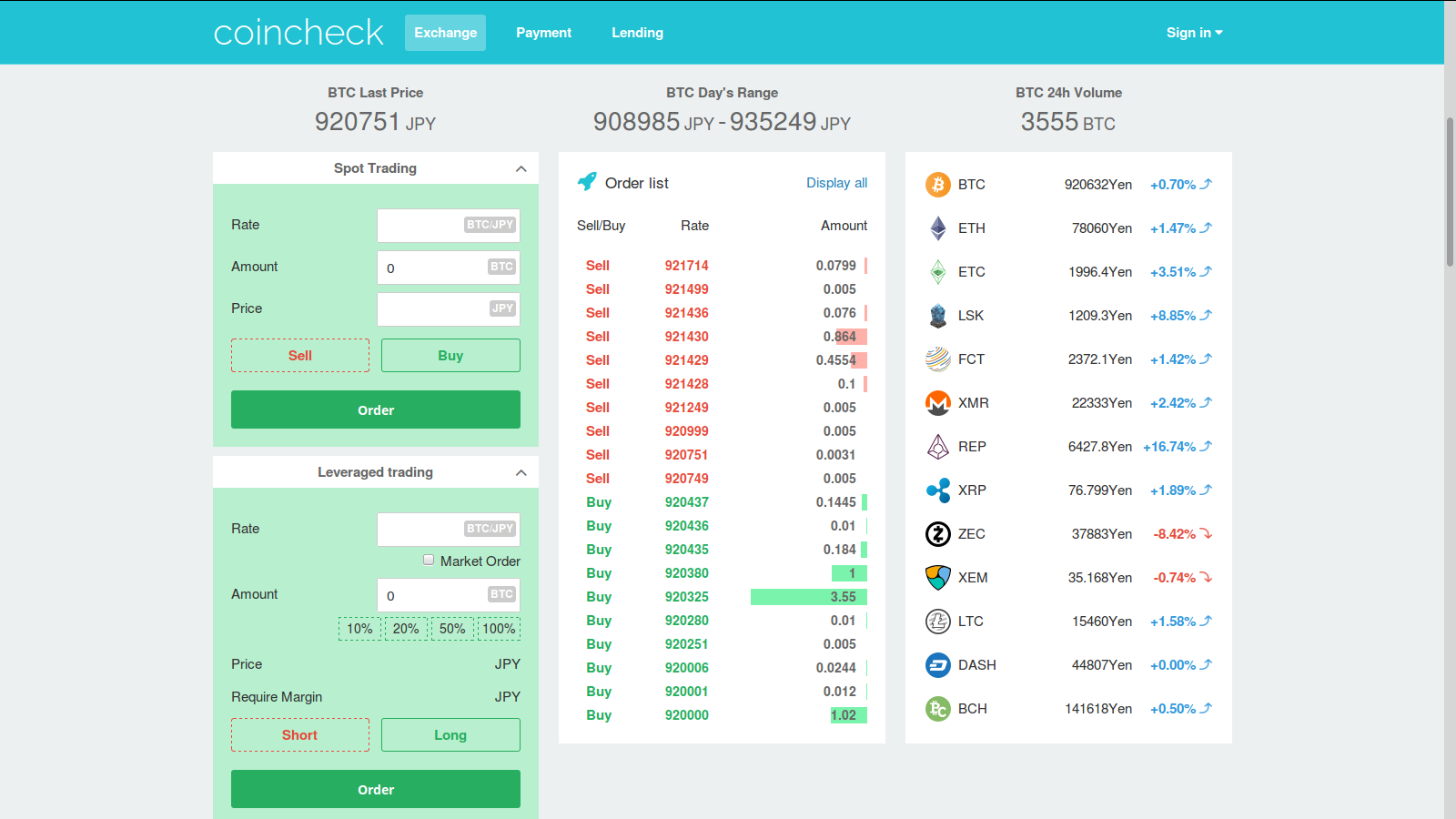Click Display all in Order list

tap(836, 183)
